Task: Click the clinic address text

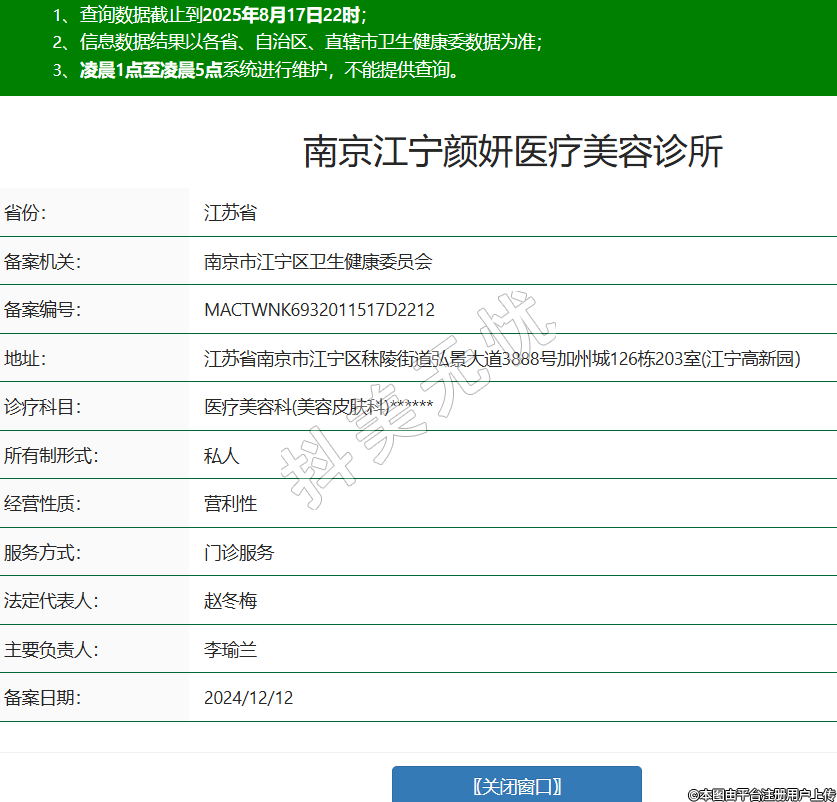Action: 502,359
